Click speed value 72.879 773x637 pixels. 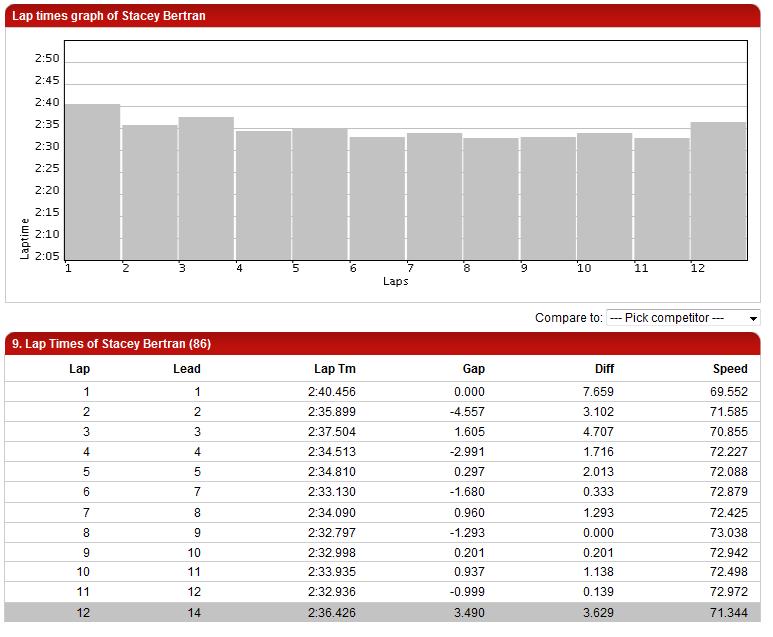pyautogui.click(x=729, y=492)
